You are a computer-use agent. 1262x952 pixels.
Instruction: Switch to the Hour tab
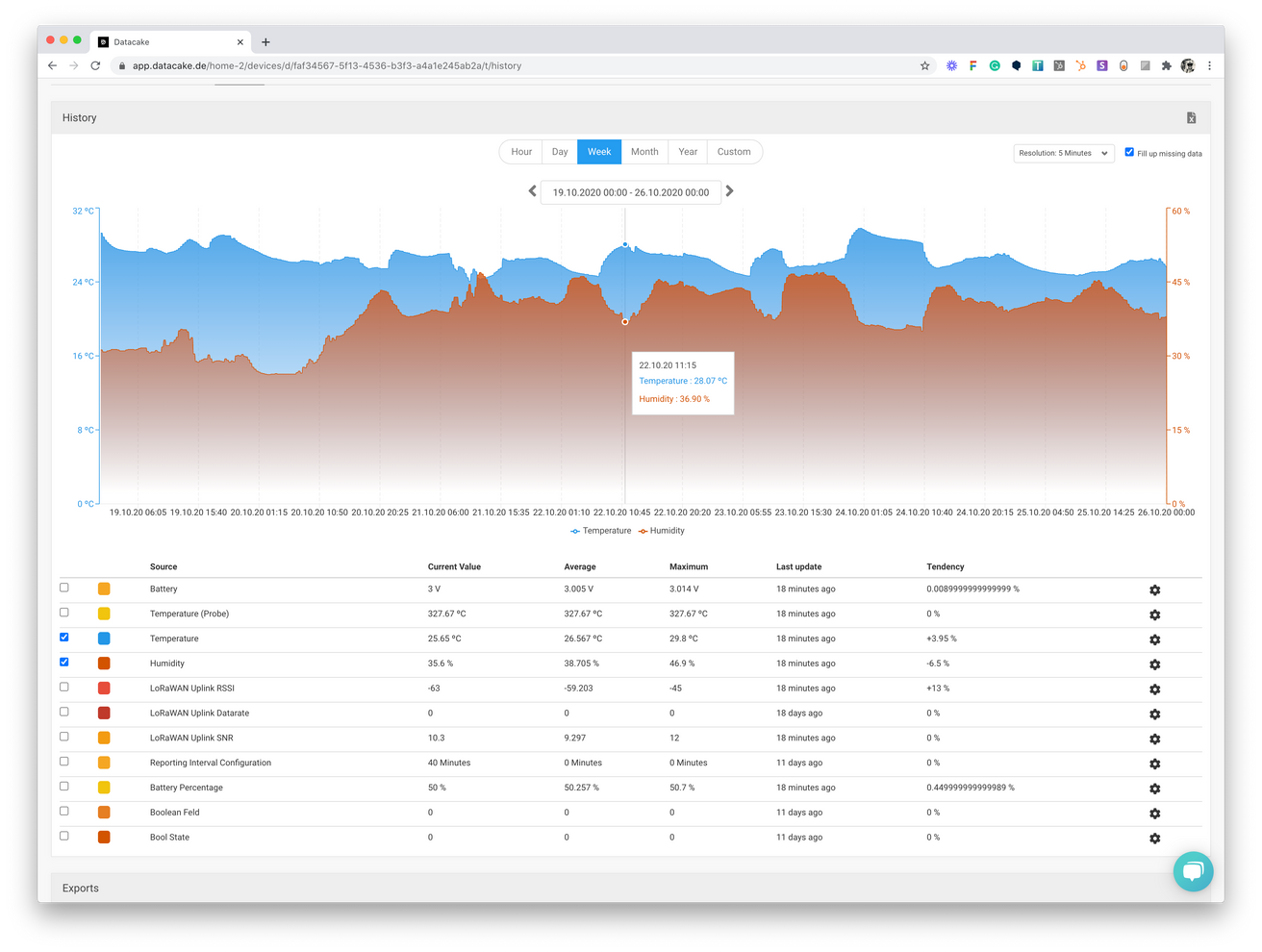click(x=520, y=151)
